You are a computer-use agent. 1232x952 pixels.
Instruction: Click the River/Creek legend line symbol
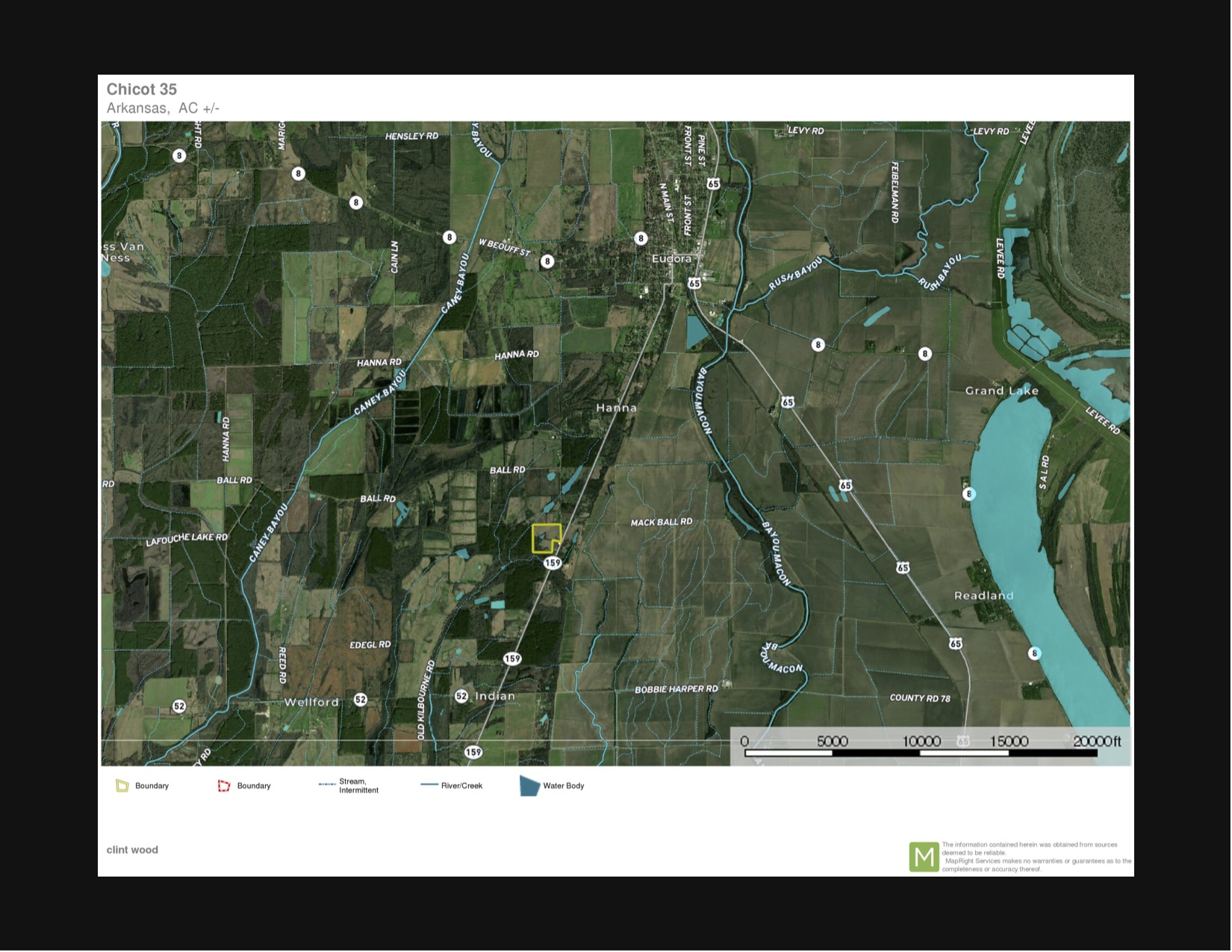(x=429, y=785)
